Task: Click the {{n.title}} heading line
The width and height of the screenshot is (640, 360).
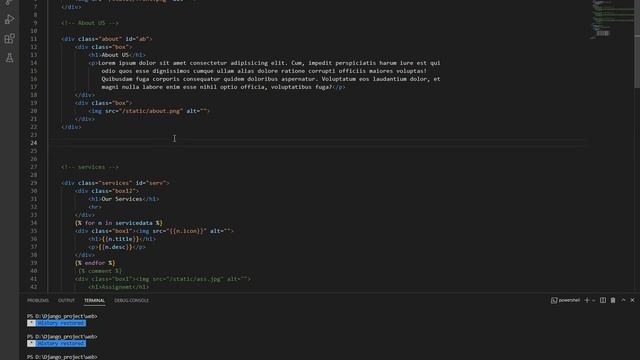Action: tap(122, 239)
